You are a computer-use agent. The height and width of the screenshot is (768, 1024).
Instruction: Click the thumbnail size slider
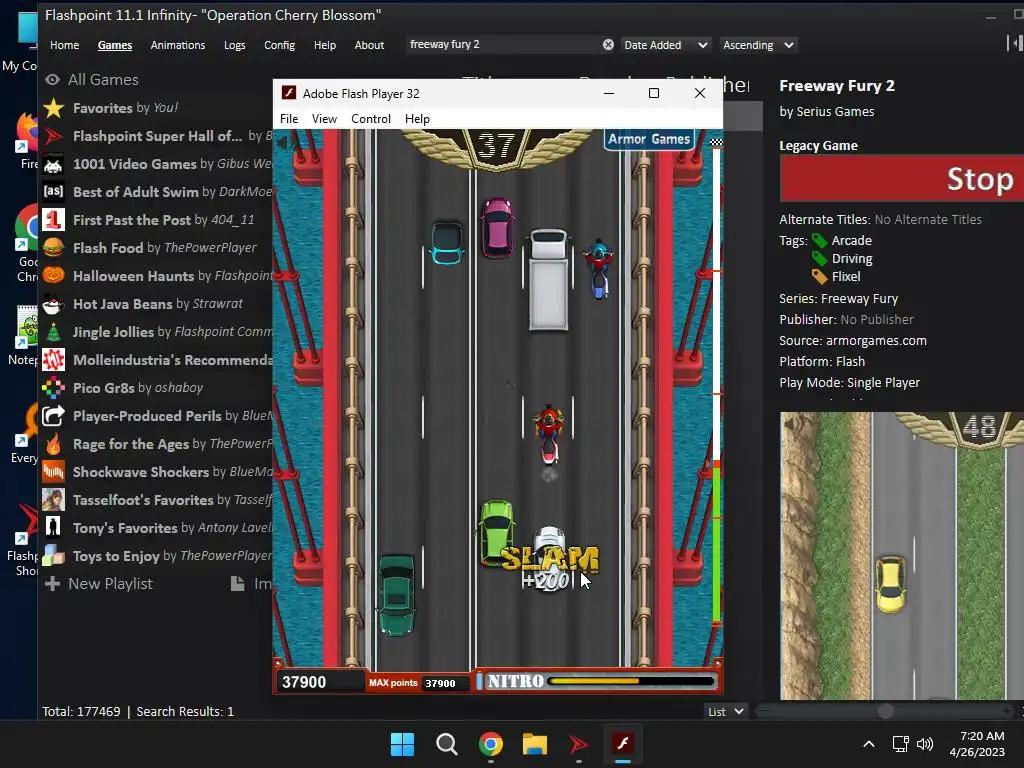click(x=886, y=711)
